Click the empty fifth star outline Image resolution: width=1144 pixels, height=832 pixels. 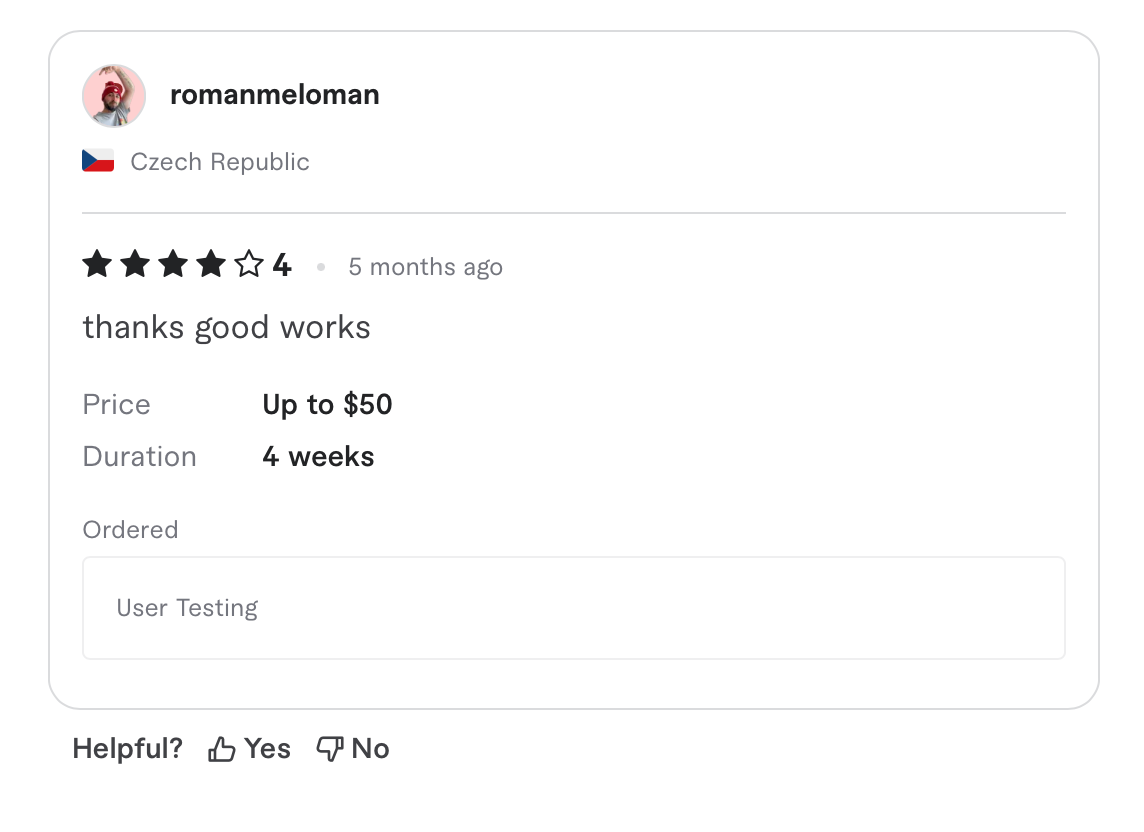coord(248,264)
